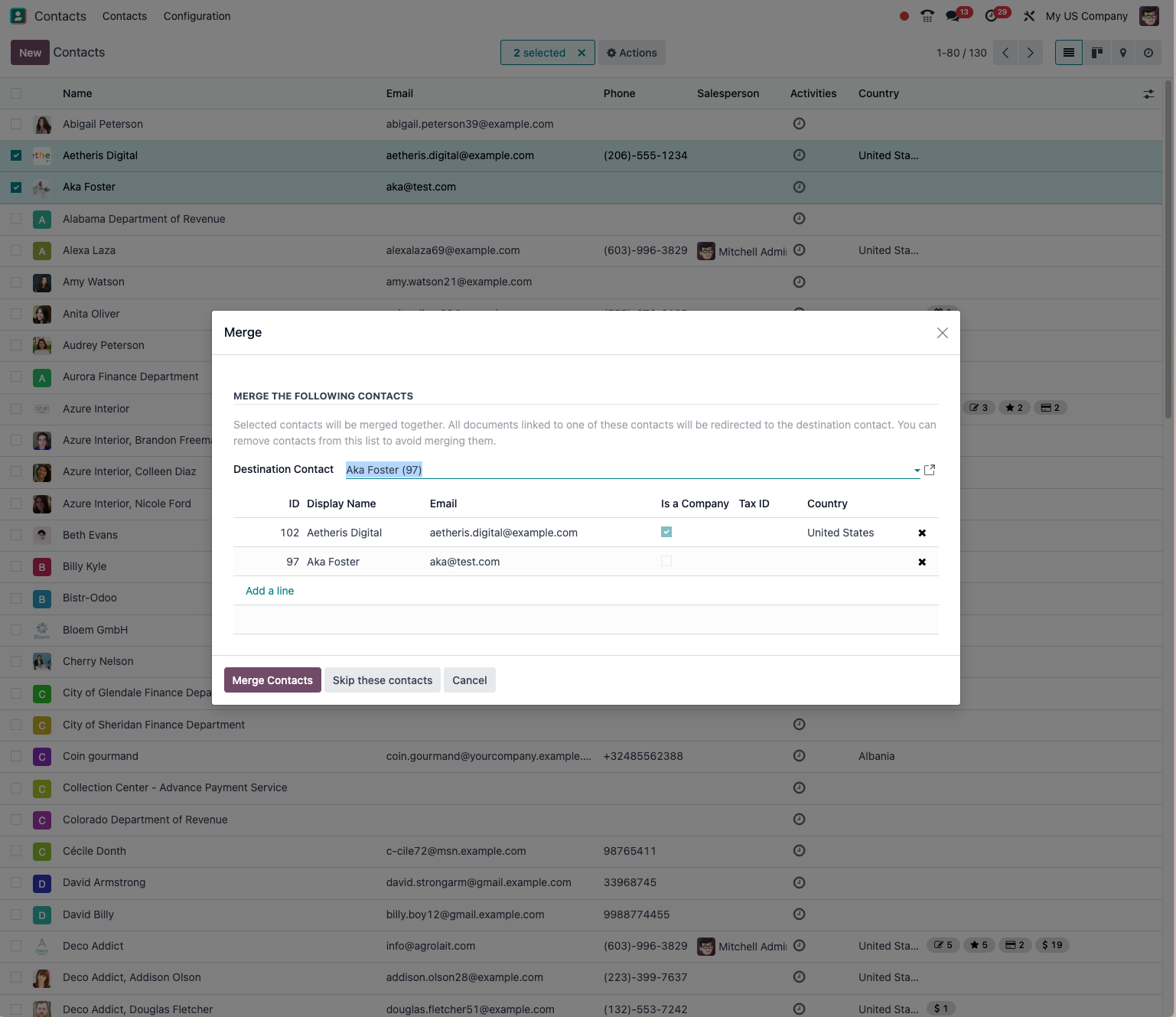Image resolution: width=1176 pixels, height=1017 pixels.
Task: Open the My US Company switcher
Action: pos(1086,16)
